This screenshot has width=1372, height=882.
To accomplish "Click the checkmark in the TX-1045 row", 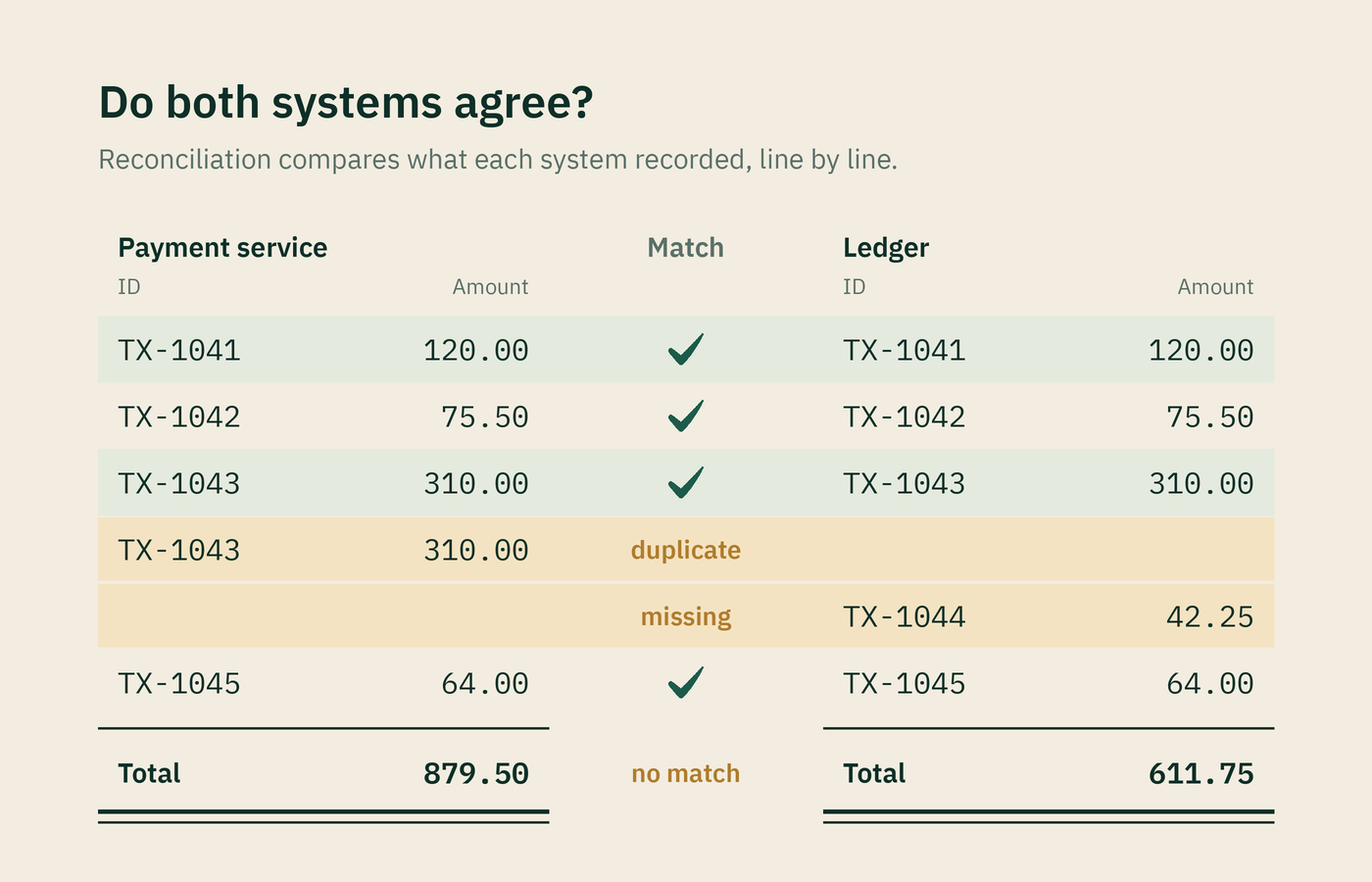I will click(x=686, y=682).
